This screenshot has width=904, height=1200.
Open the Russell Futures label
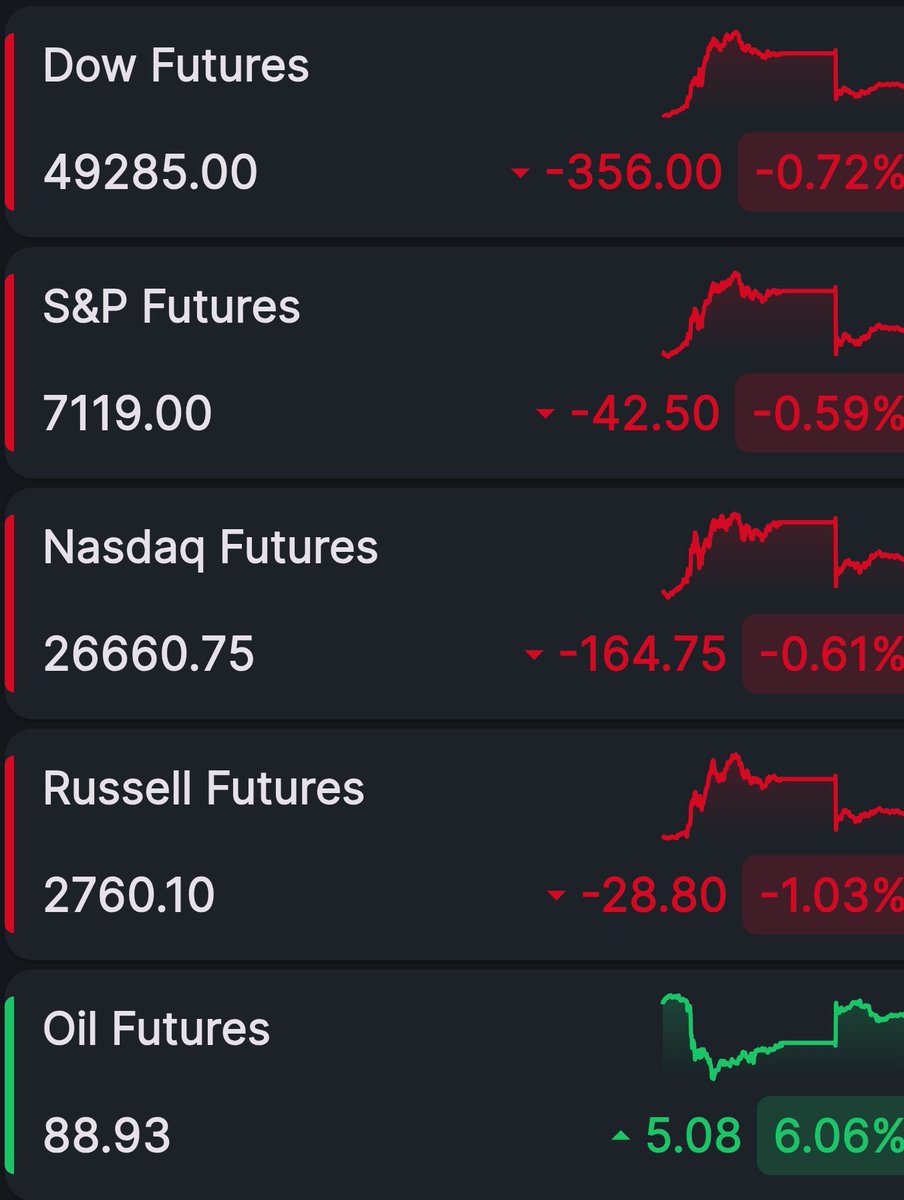coord(203,788)
